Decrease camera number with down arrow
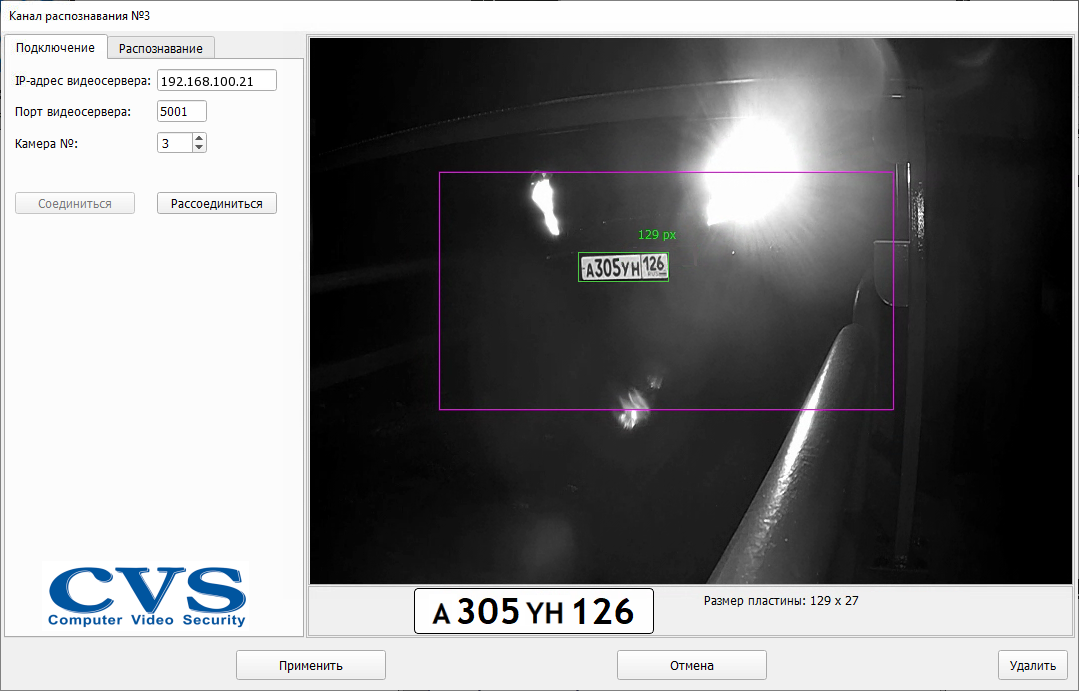1079x691 pixels. point(199,148)
